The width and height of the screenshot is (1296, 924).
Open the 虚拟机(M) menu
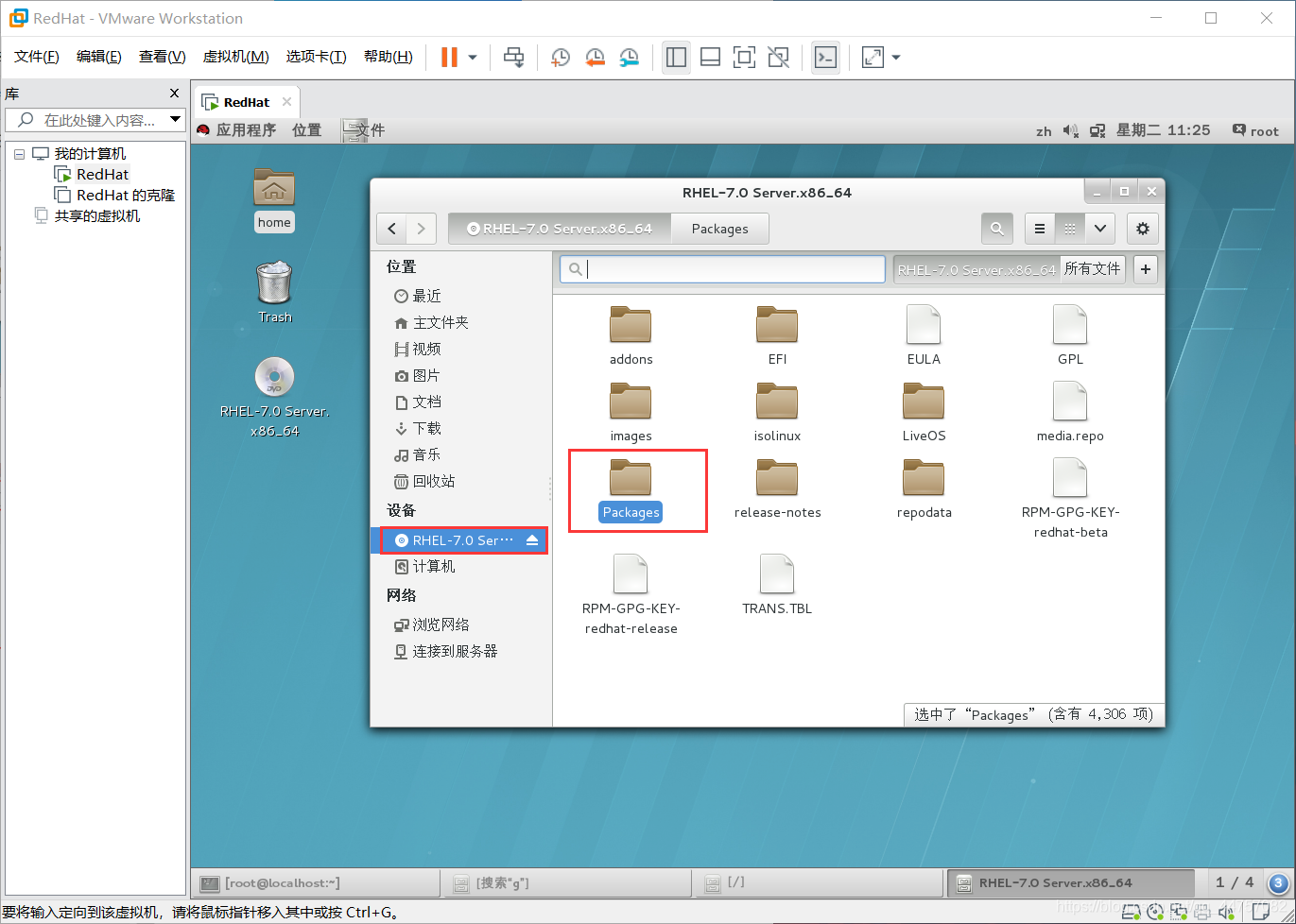tap(236, 57)
